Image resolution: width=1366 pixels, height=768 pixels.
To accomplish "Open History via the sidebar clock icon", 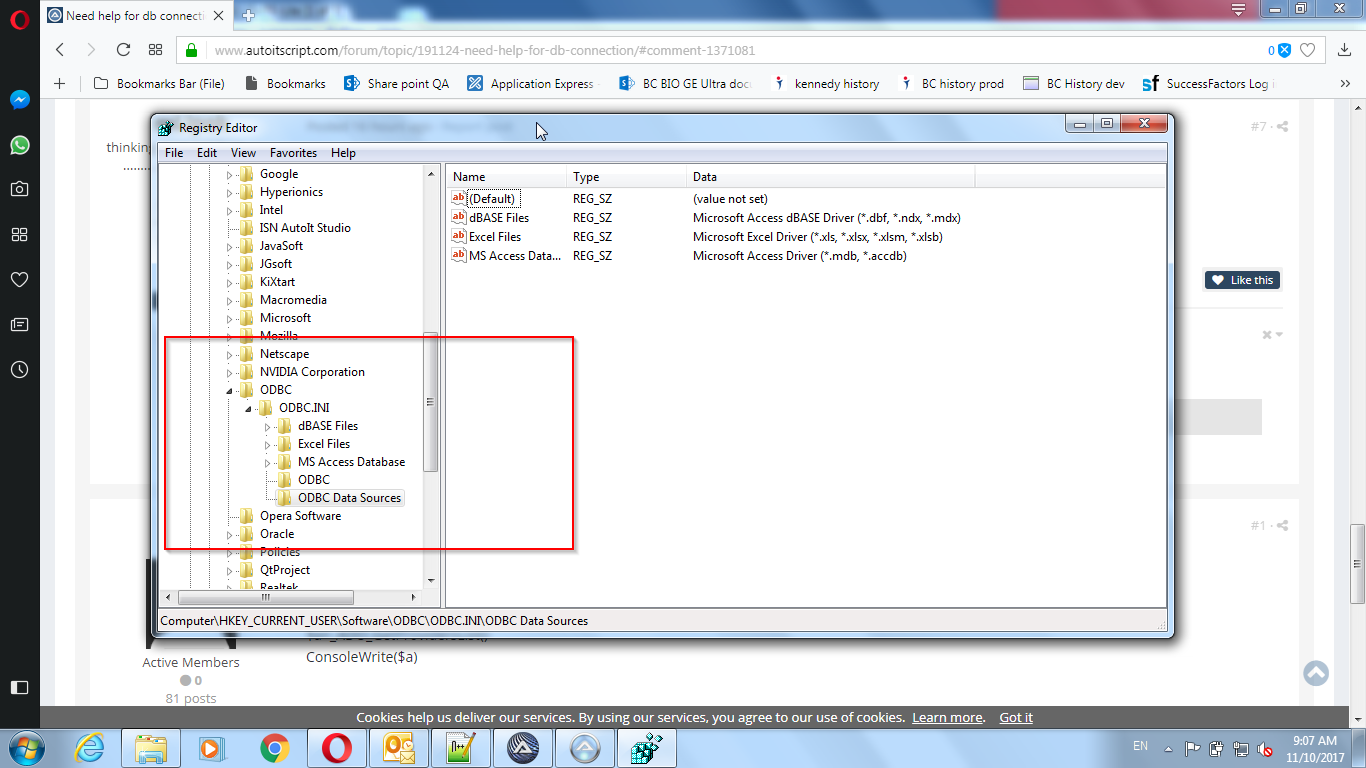I will click(x=19, y=369).
